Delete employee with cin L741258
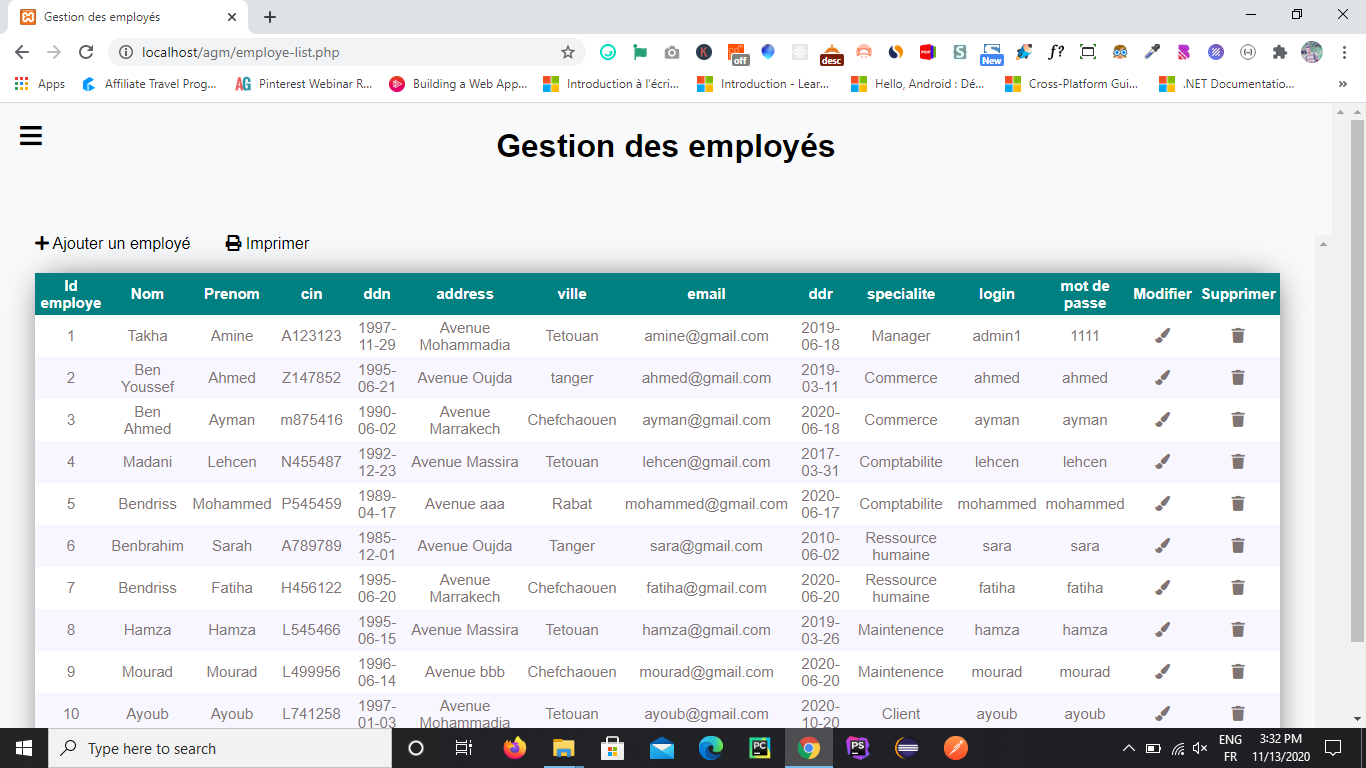Image resolution: width=1366 pixels, height=768 pixels. 1238,714
